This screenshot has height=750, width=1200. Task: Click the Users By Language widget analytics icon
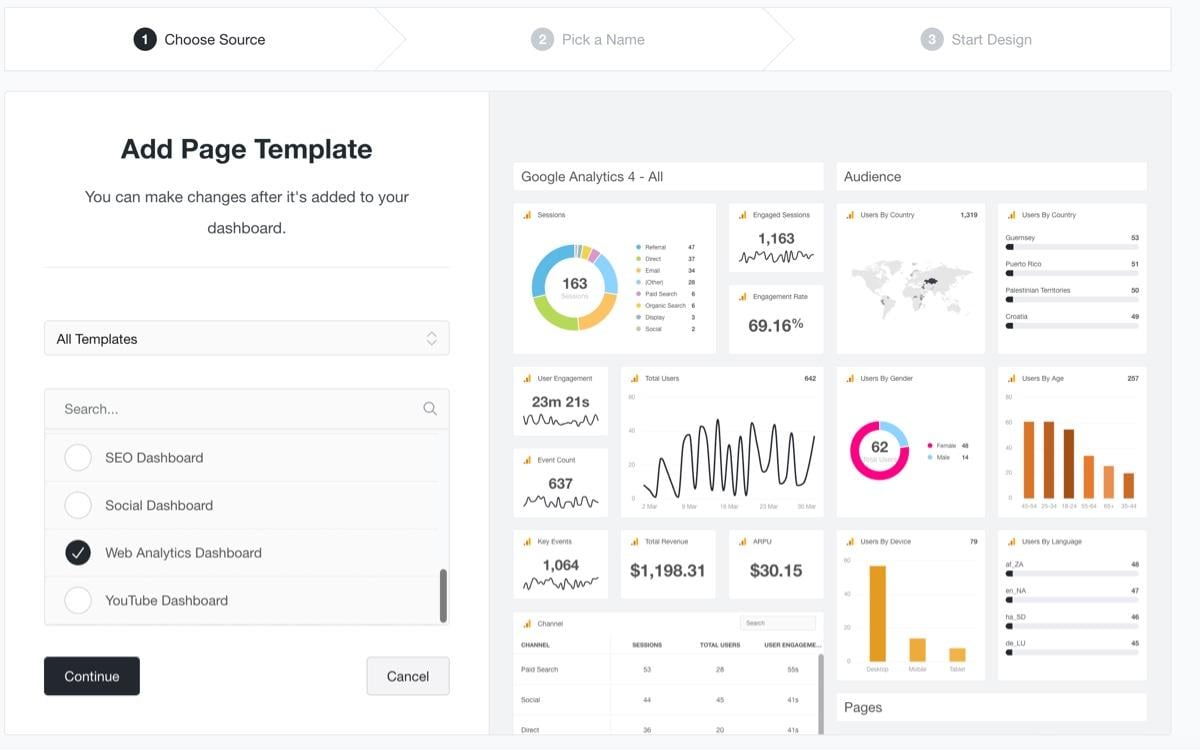pos(1011,542)
